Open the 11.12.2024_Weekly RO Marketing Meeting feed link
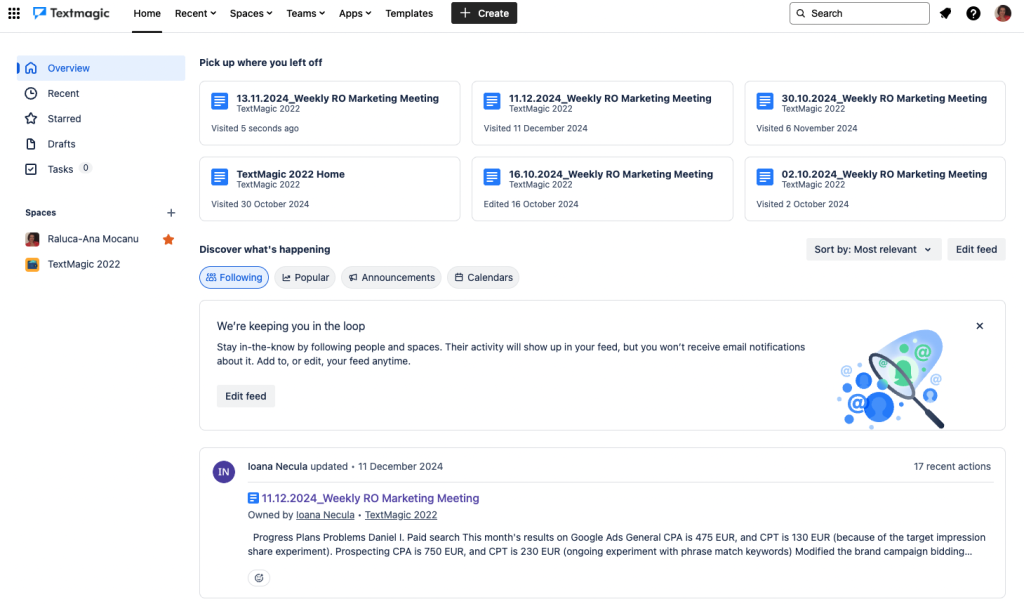Image resolution: width=1024 pixels, height=604 pixels. pos(370,498)
